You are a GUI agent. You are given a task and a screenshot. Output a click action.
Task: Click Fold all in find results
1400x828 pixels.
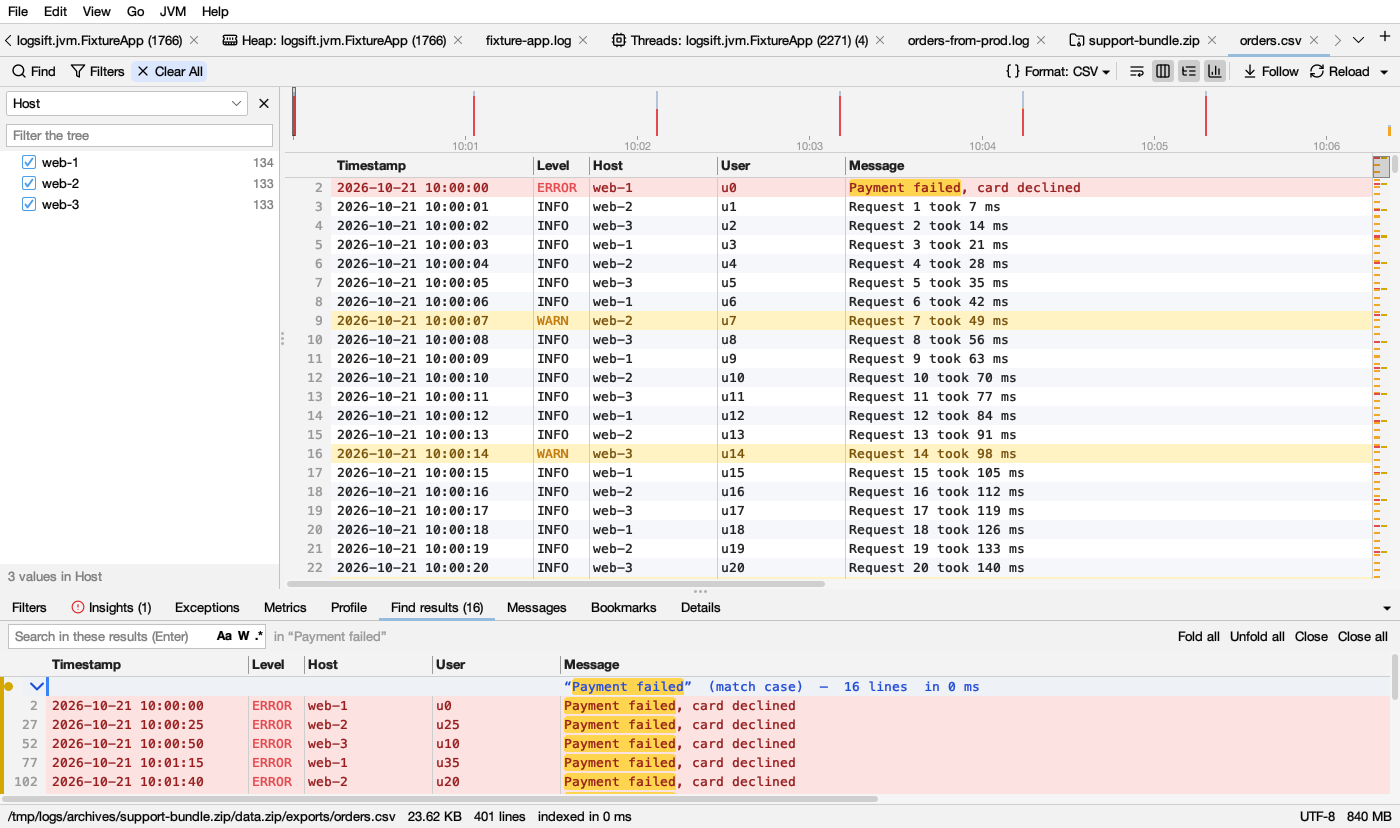[1199, 636]
